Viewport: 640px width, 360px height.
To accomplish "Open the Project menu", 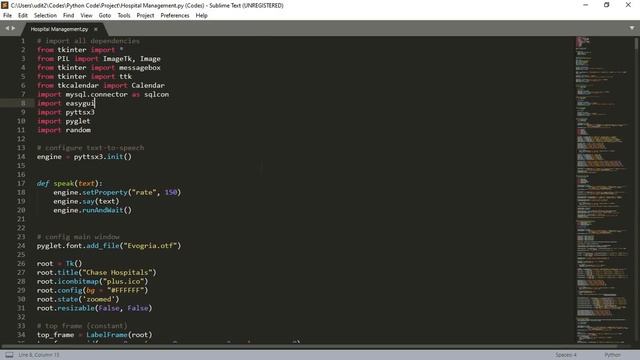I will point(145,16).
